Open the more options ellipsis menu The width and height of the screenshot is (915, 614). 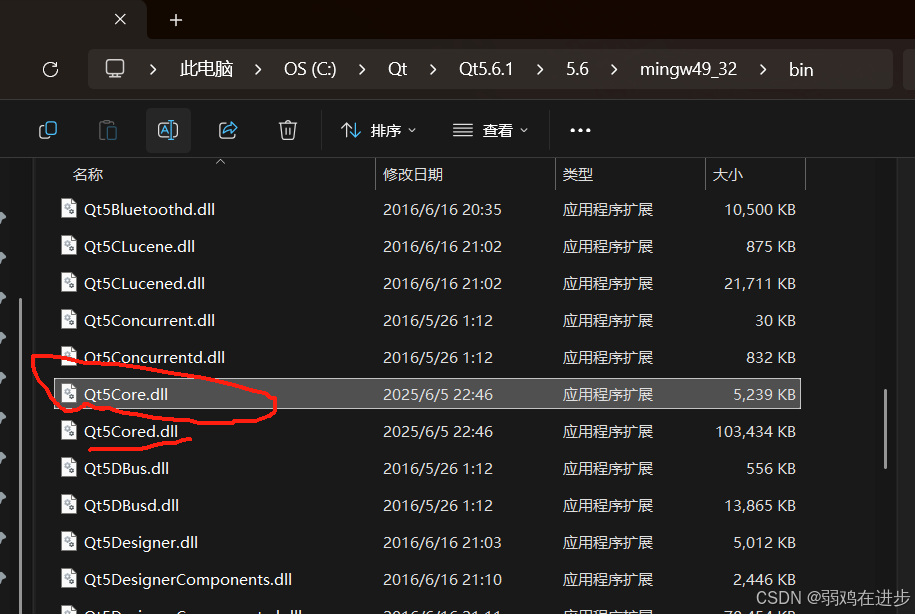580,130
